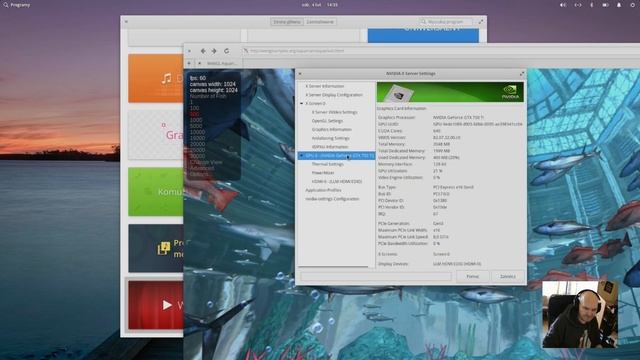Select X Screen 0 tree row

point(316,103)
